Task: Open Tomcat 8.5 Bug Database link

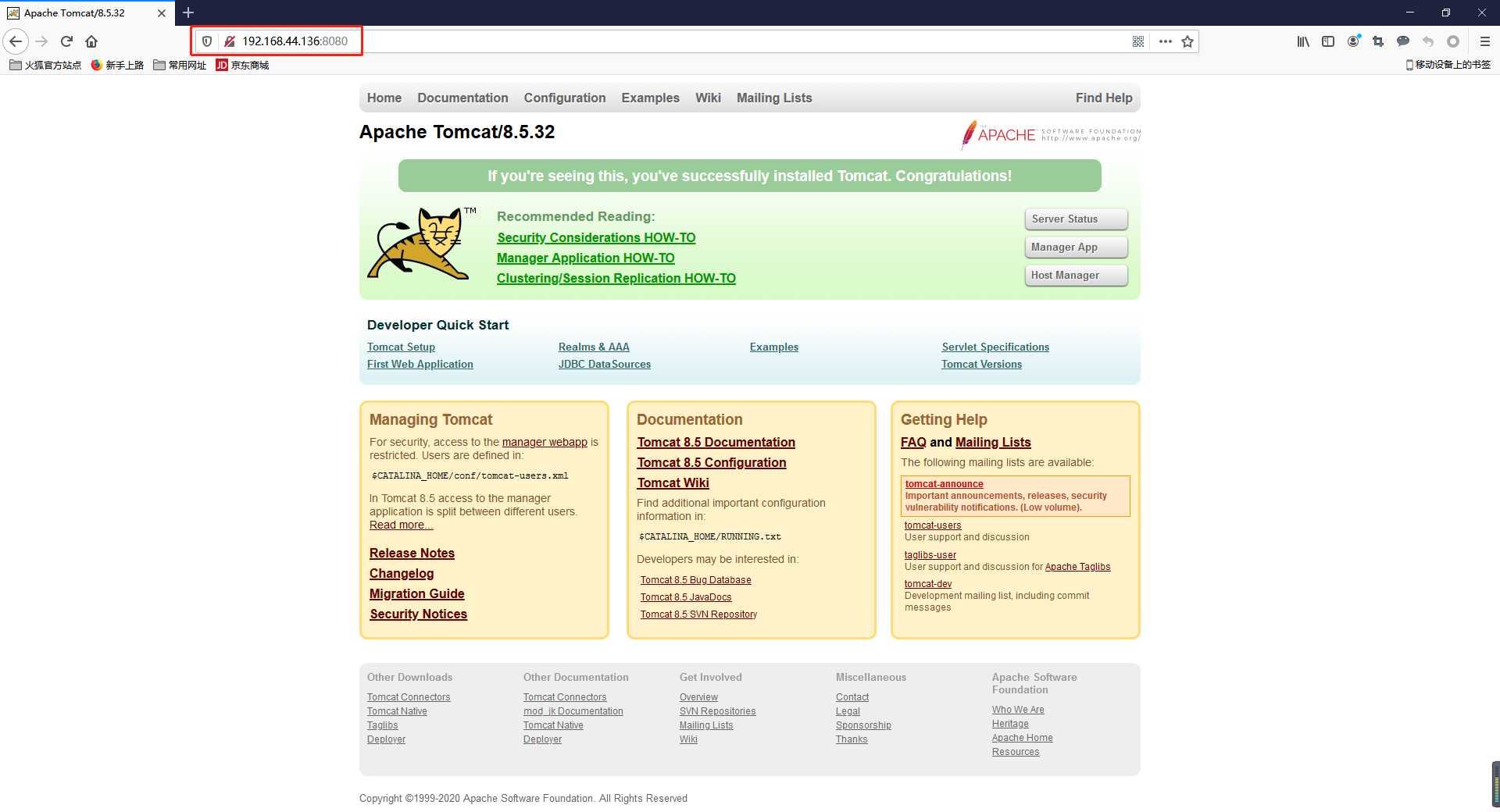Action: [695, 580]
